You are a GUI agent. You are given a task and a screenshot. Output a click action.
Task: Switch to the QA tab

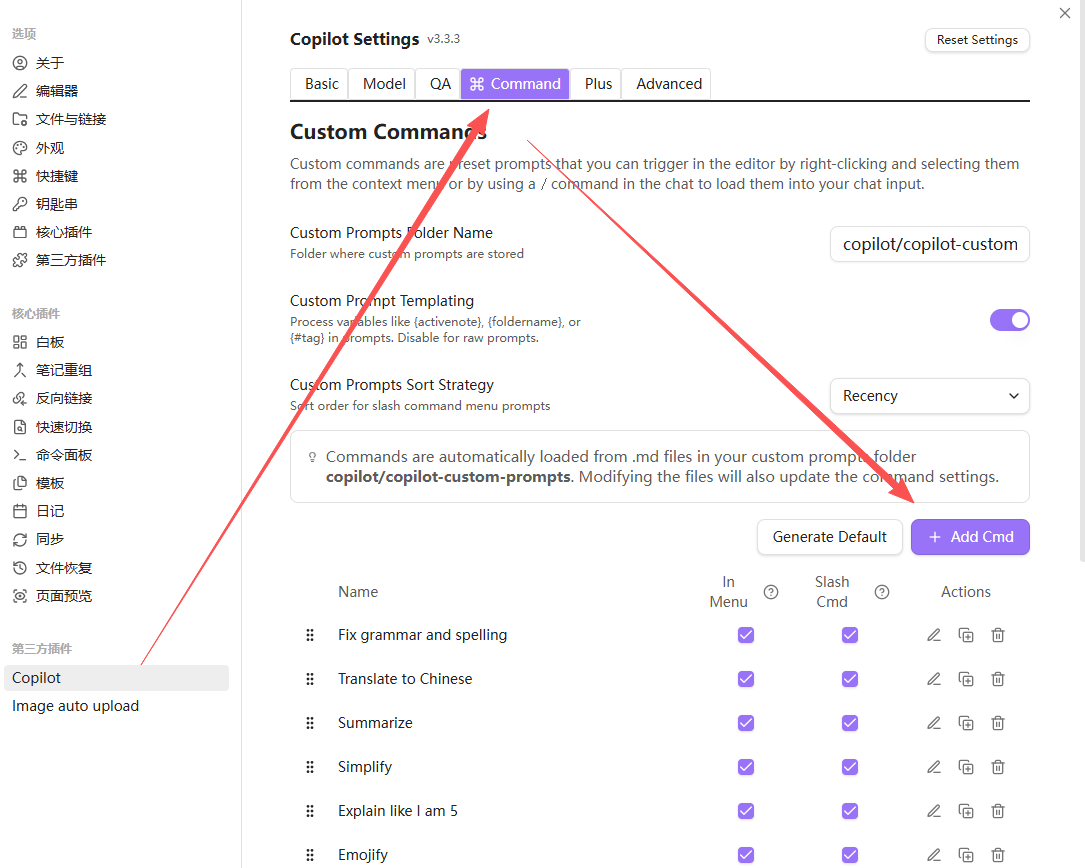440,84
